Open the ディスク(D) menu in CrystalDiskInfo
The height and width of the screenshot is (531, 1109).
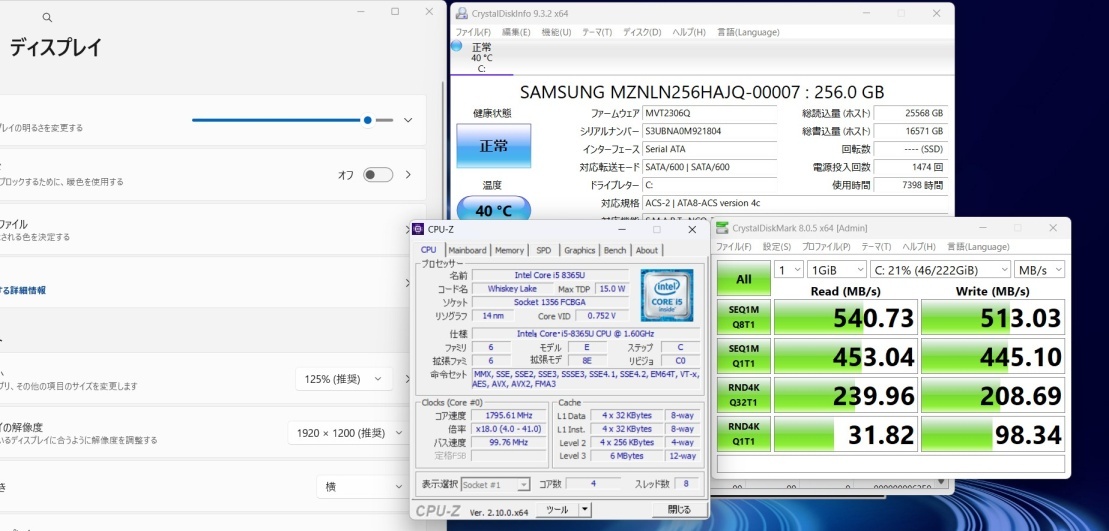(641, 32)
